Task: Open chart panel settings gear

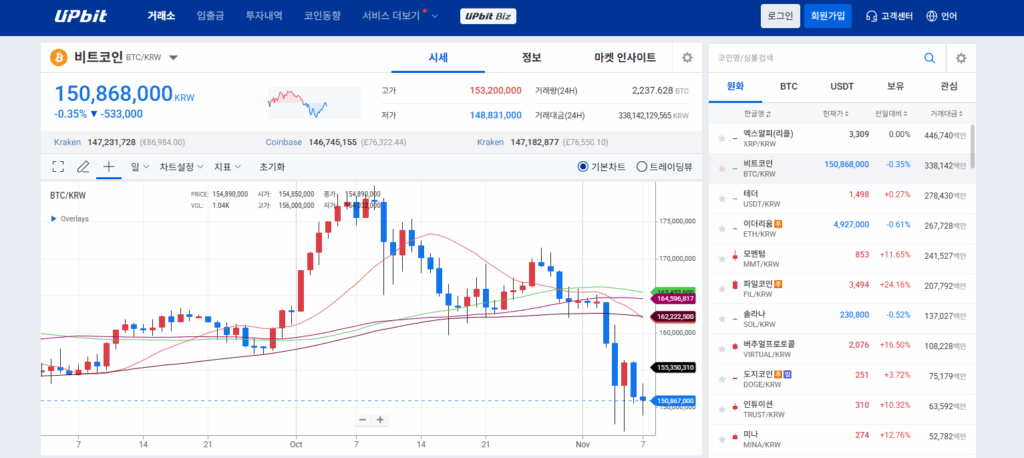Action: point(686,57)
